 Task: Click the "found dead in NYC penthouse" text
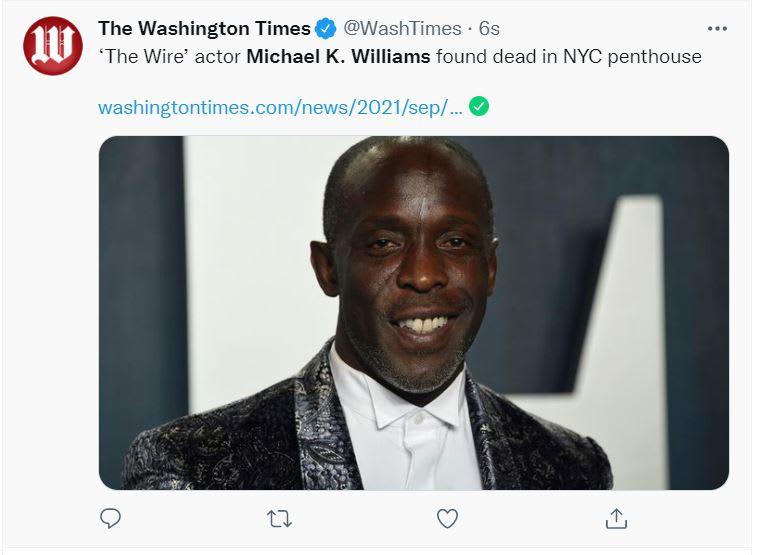pos(569,56)
